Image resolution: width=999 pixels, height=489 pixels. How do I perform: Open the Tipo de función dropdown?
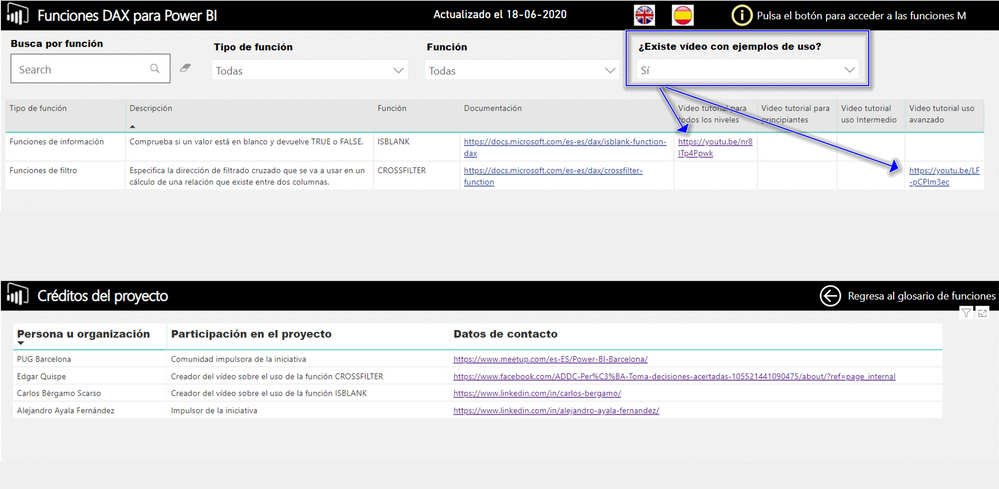[x=310, y=70]
